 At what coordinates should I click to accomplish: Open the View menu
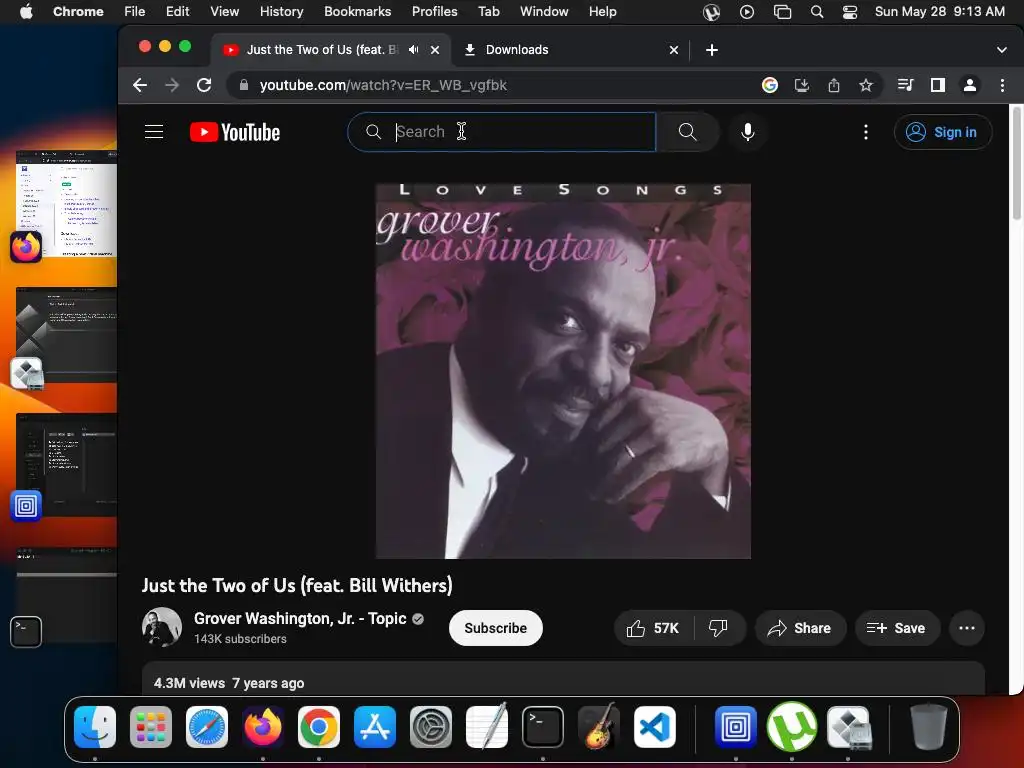click(224, 12)
